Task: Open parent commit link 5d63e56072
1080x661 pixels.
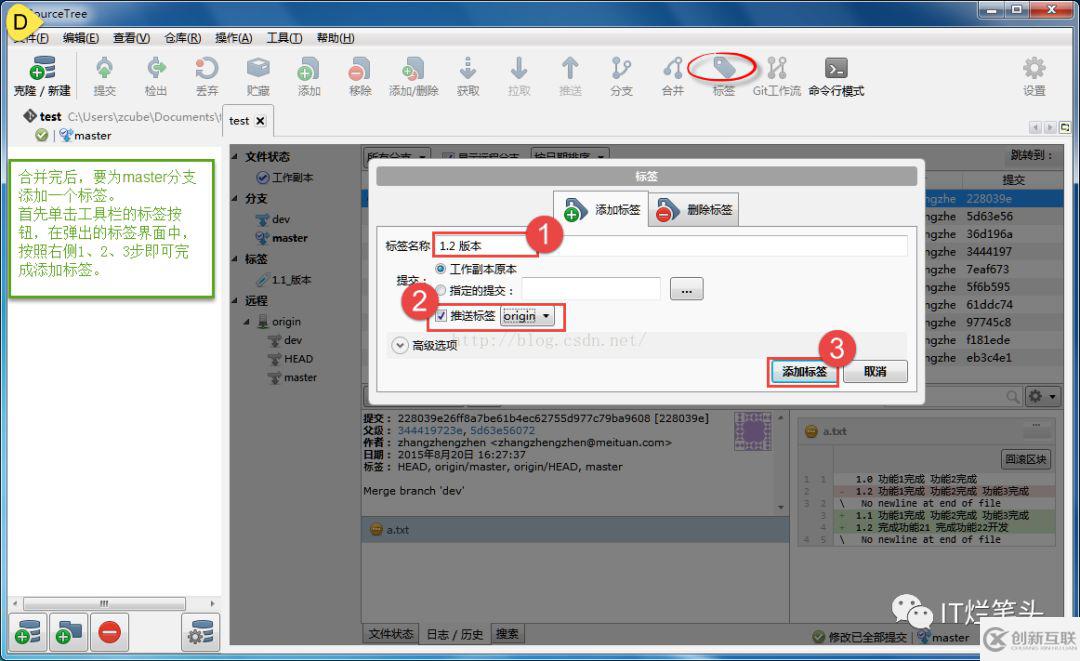Action: [x=502, y=430]
